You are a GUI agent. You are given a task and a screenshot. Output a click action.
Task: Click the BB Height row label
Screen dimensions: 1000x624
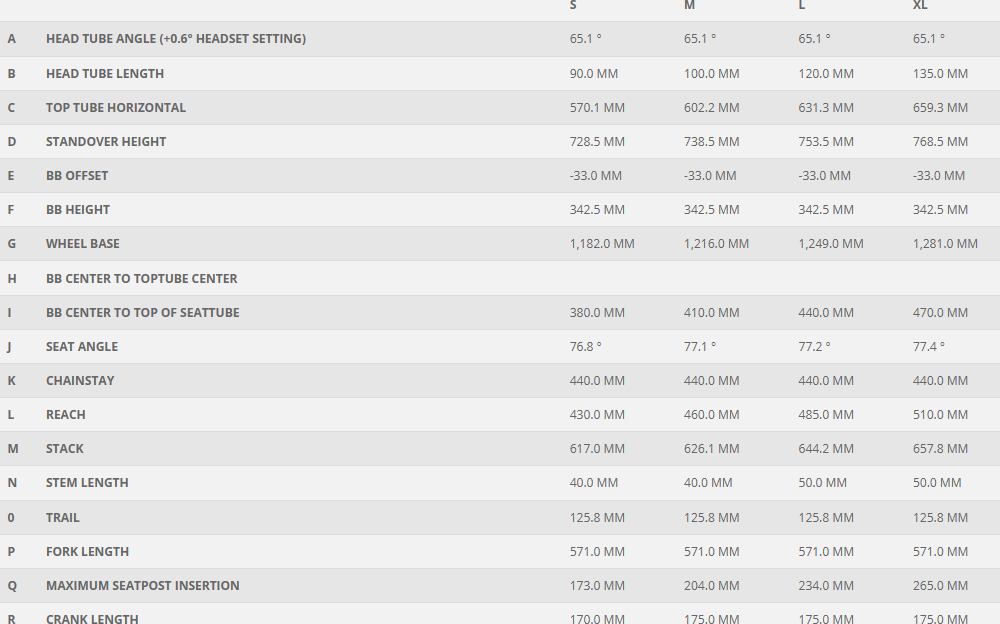point(78,209)
